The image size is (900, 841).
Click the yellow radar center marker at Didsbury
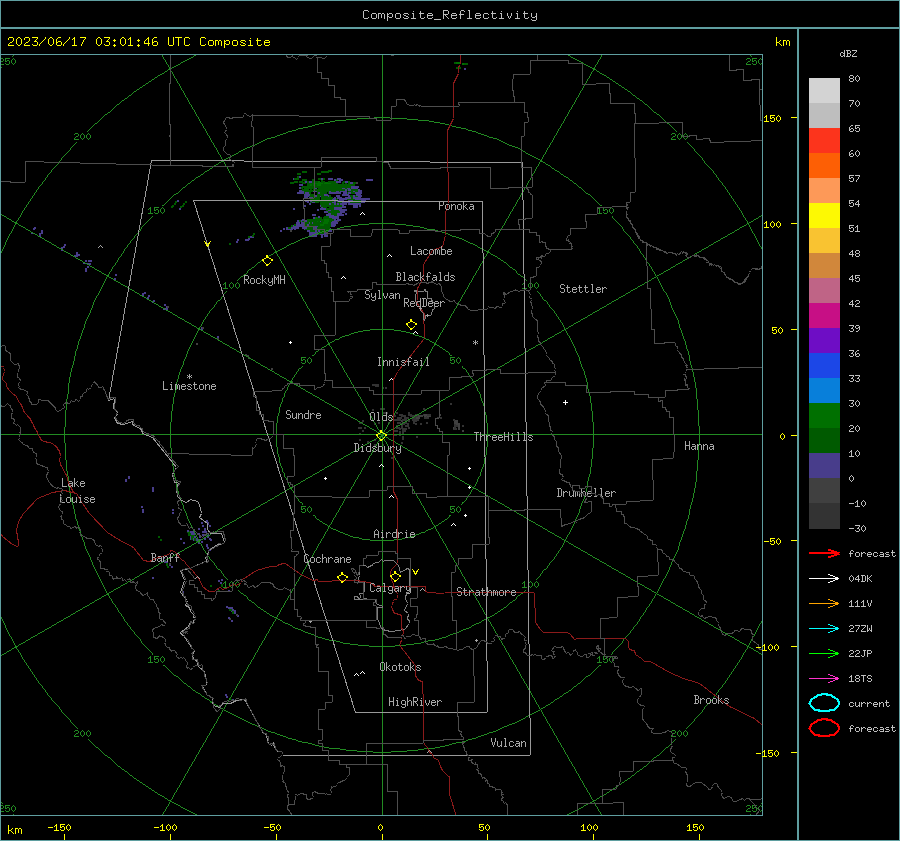click(381, 436)
